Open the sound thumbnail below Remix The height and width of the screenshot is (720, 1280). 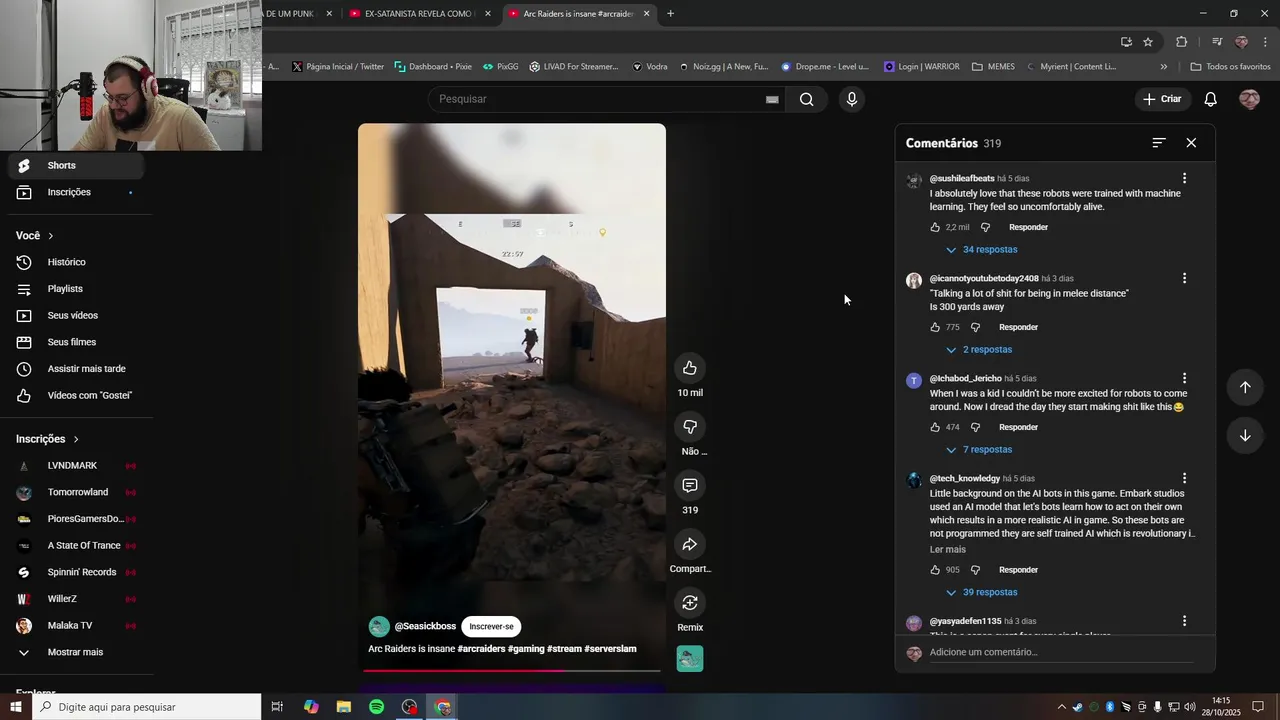(690, 658)
